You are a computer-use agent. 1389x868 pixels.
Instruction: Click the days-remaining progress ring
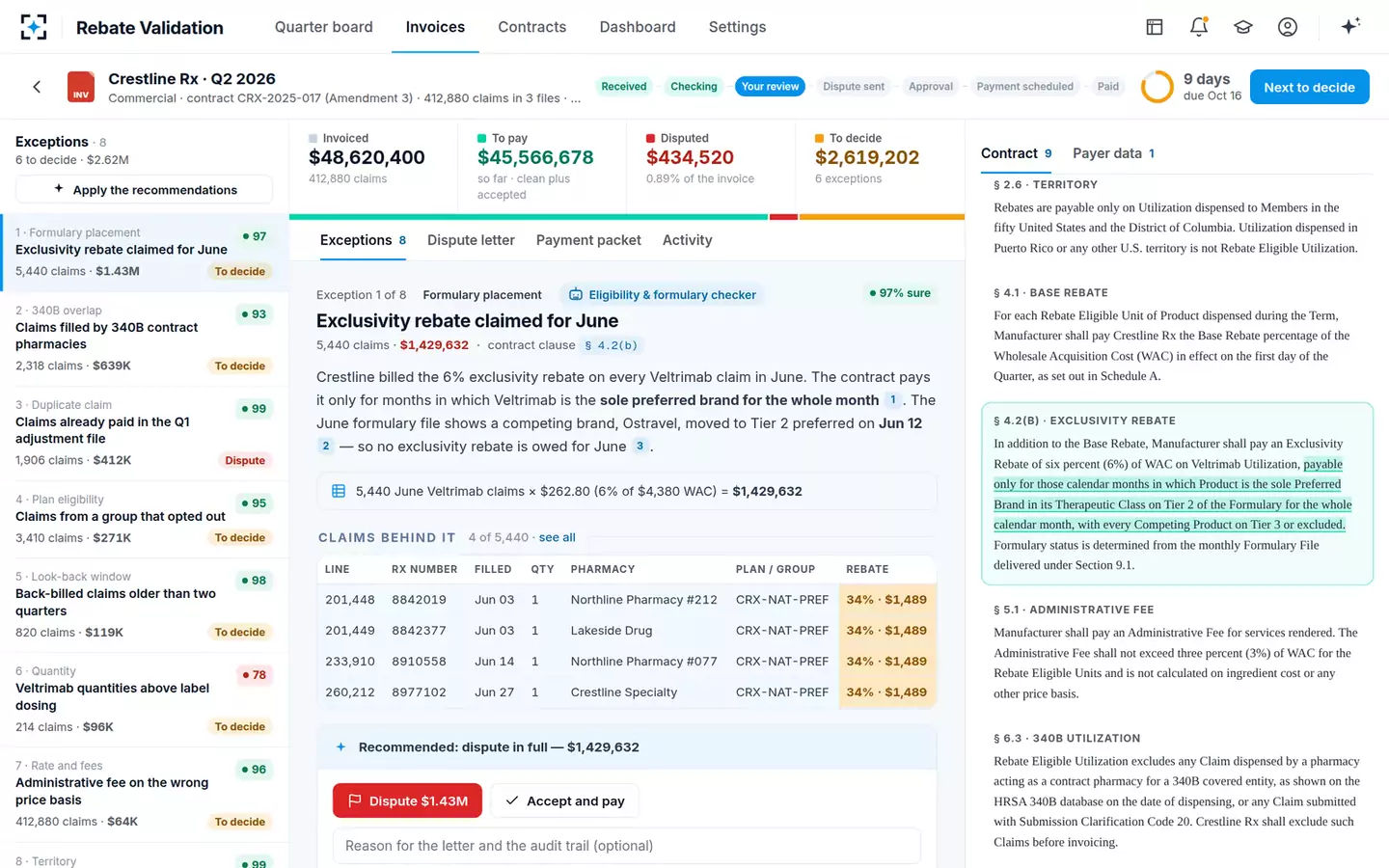[x=1157, y=87]
